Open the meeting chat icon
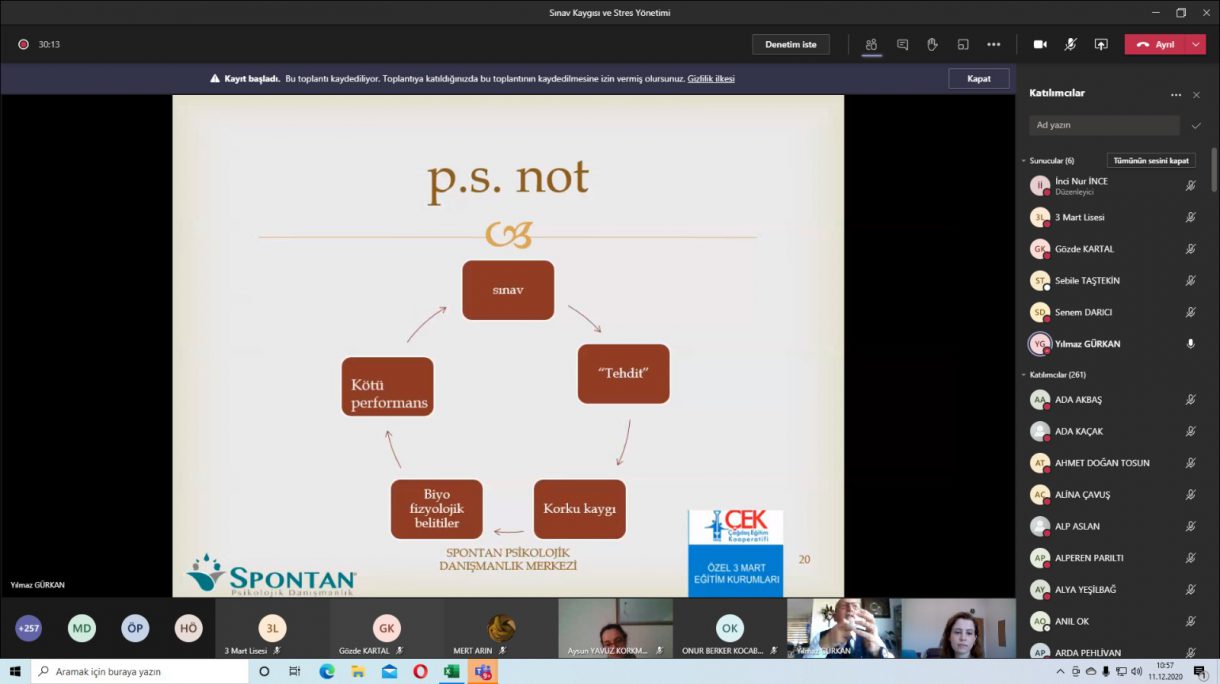 tap(902, 44)
